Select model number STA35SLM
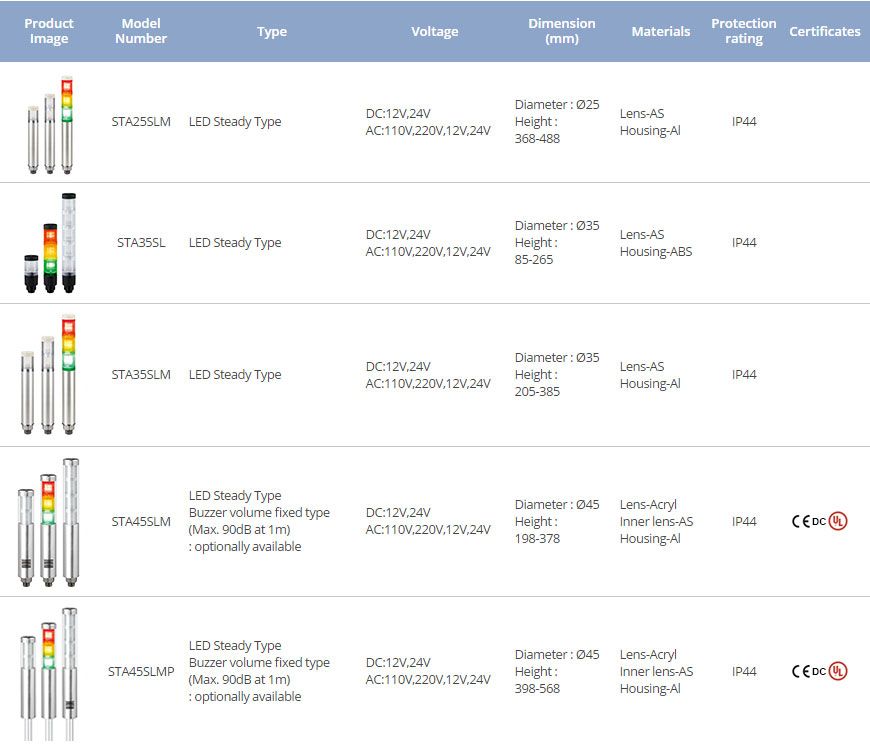870x745 pixels. coord(141,375)
